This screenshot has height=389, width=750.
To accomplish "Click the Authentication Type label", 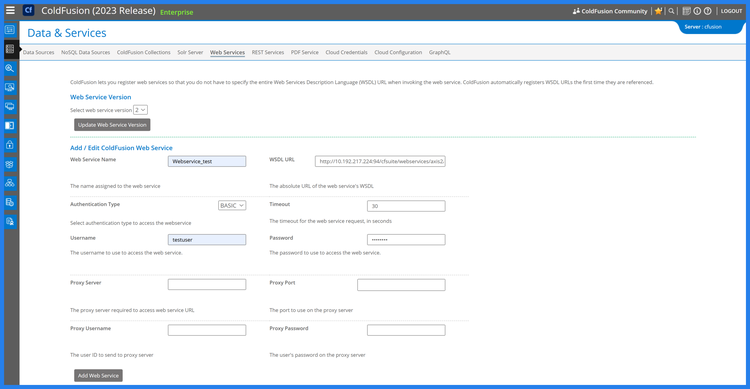I will (x=95, y=204).
